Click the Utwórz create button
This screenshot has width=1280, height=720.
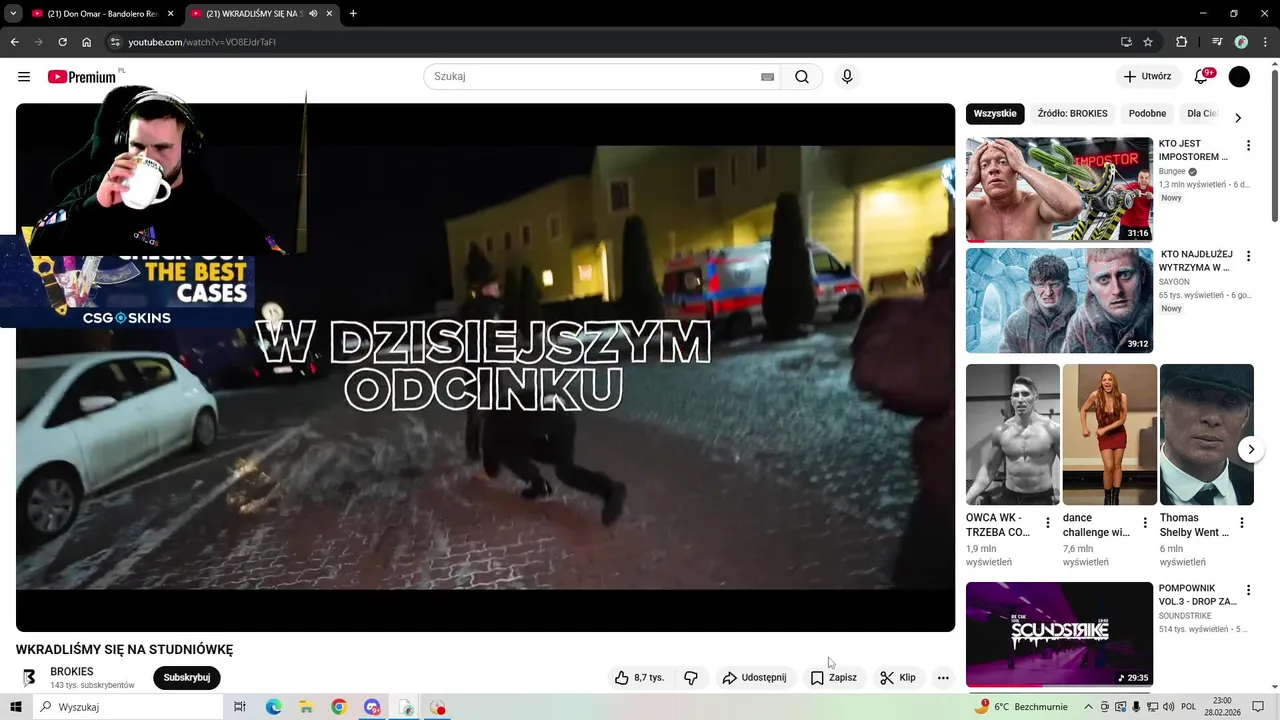pyautogui.click(x=1147, y=77)
